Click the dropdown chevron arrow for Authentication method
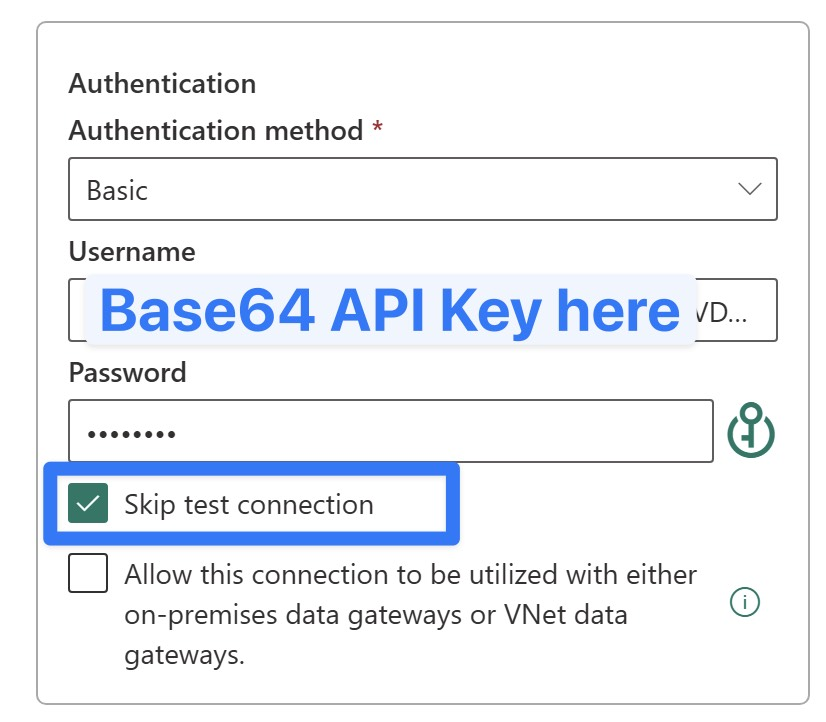 [x=749, y=189]
